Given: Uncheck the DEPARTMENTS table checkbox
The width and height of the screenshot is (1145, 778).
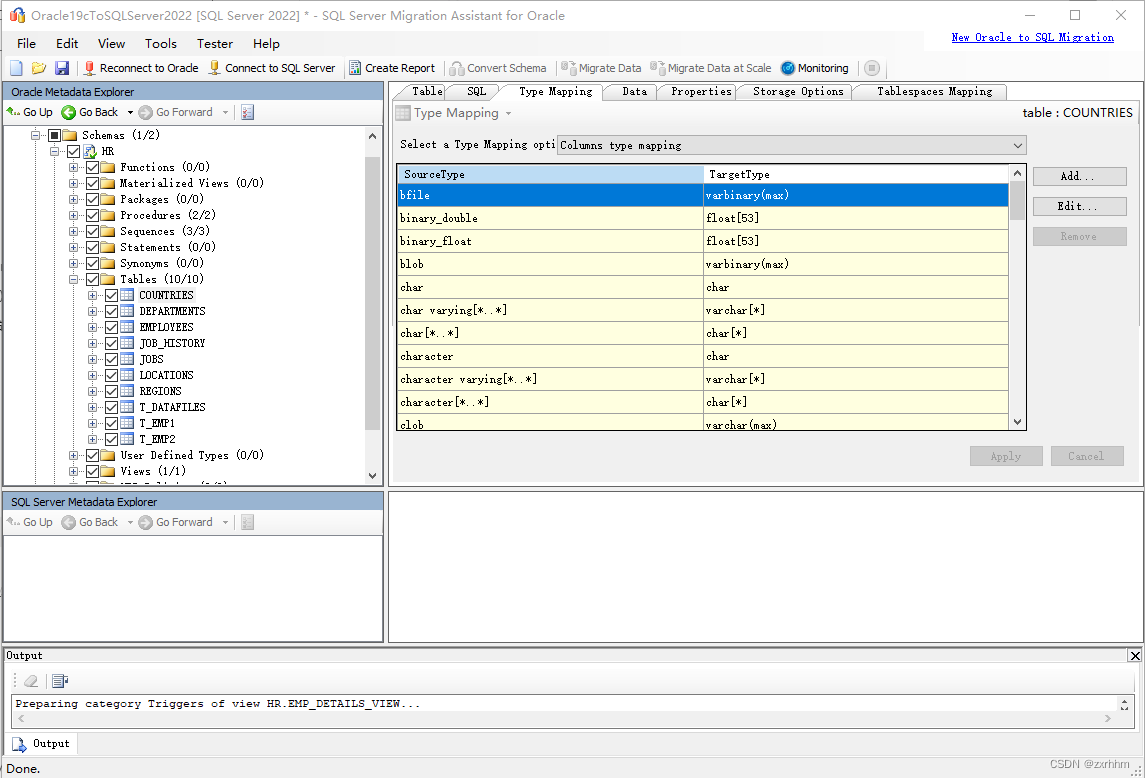Looking at the screenshot, I should [x=111, y=311].
